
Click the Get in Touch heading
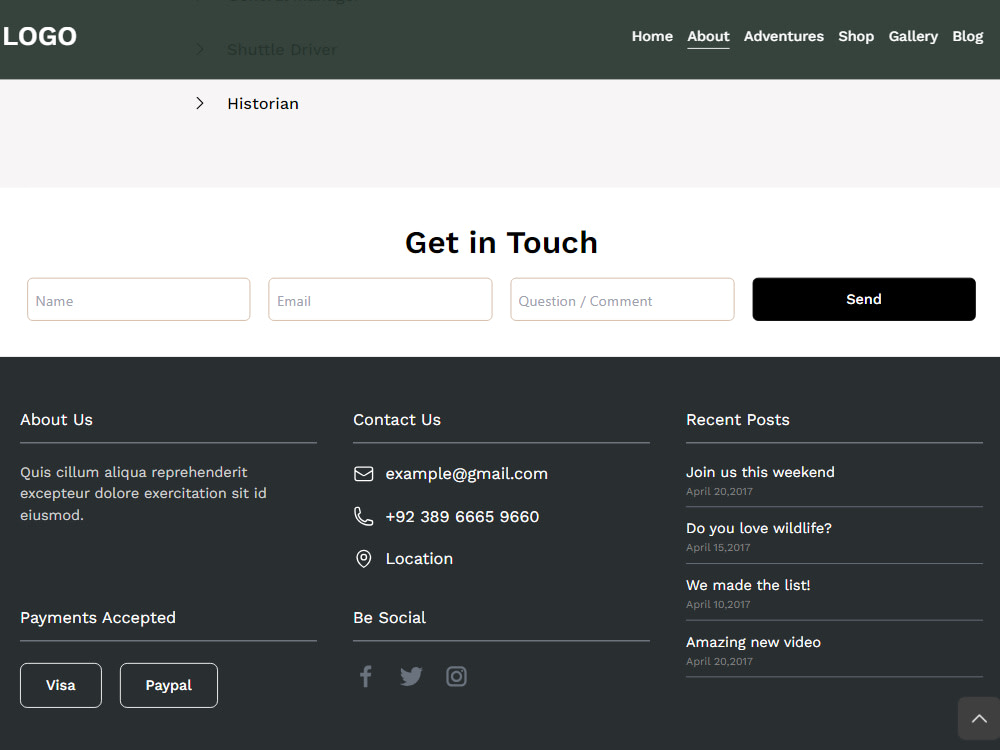point(501,243)
